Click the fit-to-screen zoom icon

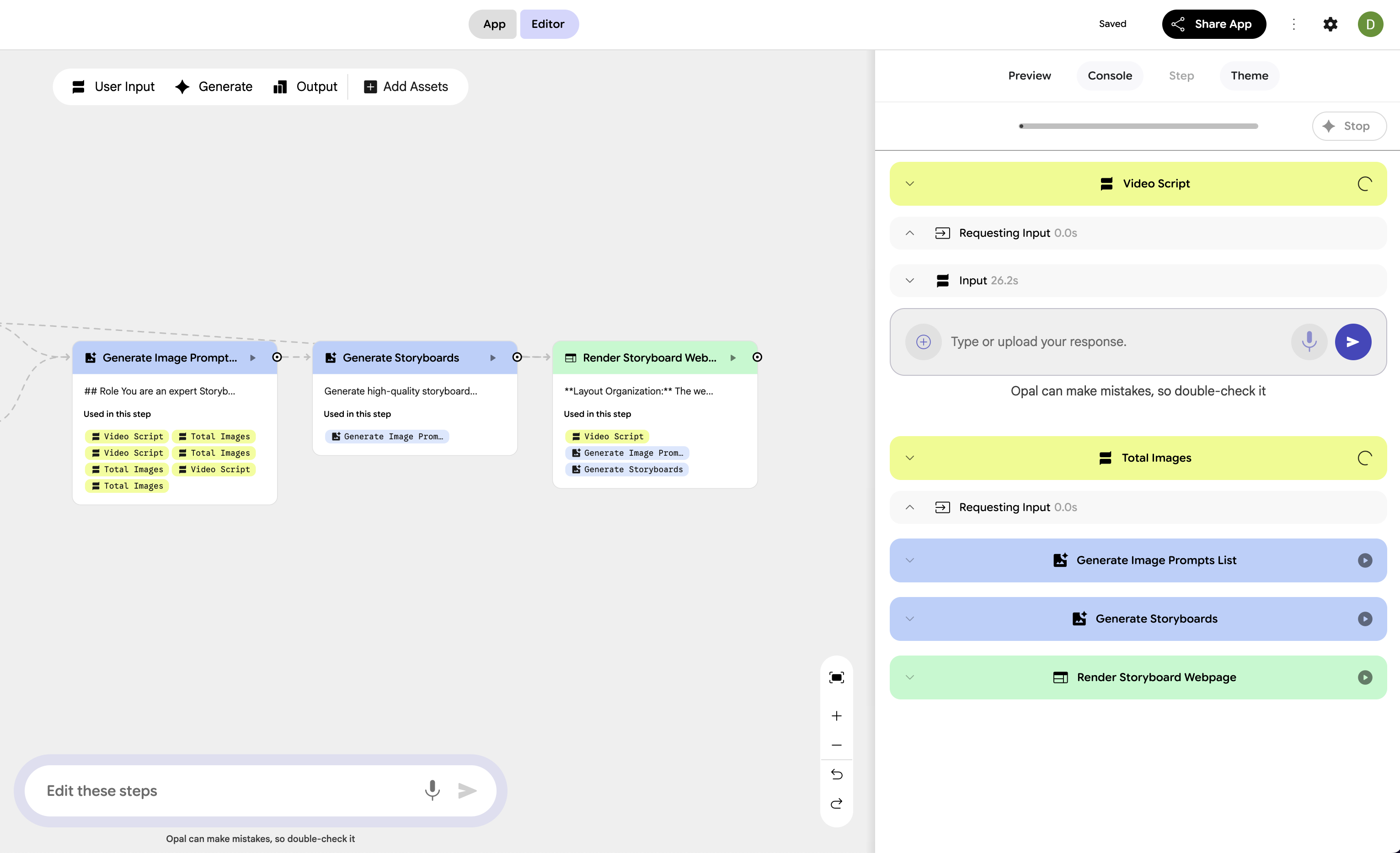(836, 677)
